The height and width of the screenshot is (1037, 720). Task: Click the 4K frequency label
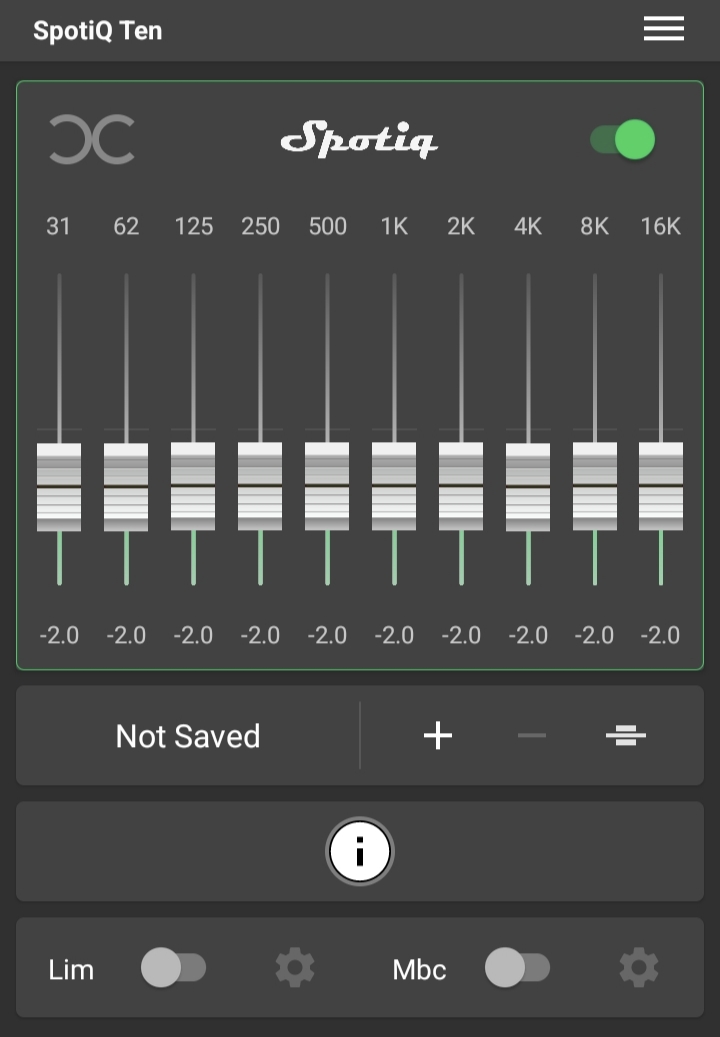528,227
